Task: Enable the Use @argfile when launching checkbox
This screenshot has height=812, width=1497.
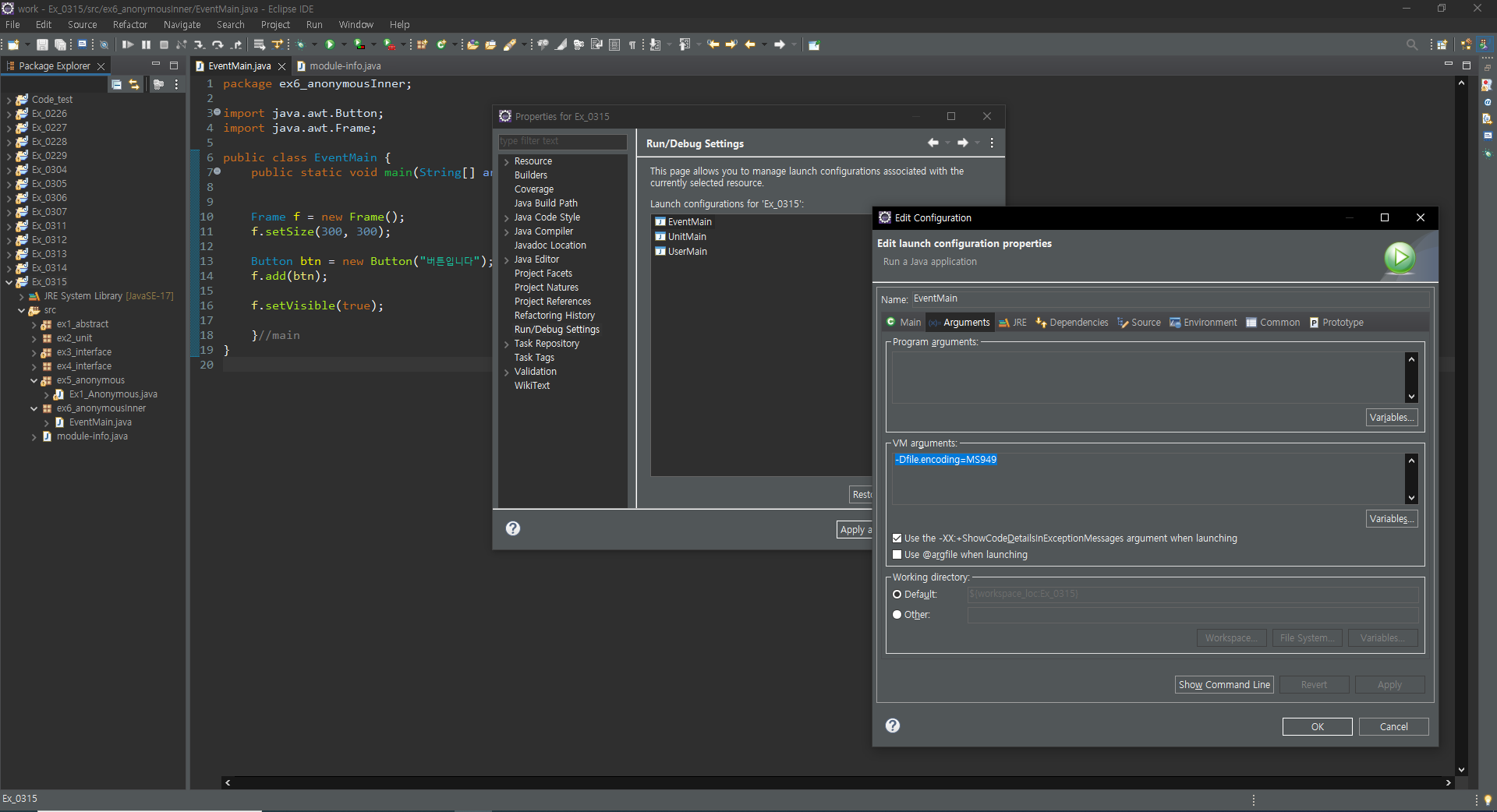Action: (897, 555)
